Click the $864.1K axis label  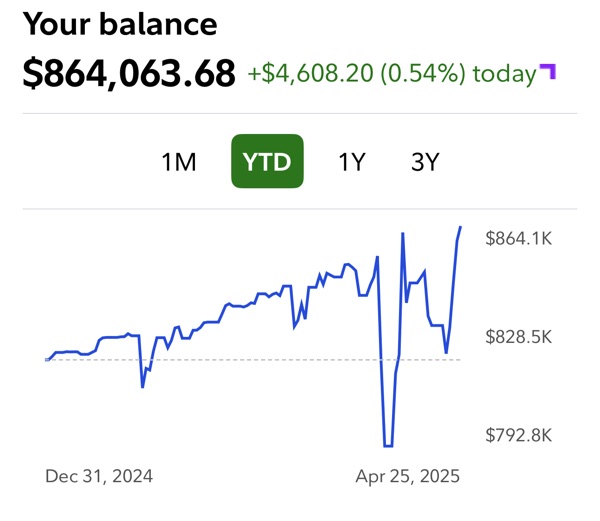click(518, 238)
